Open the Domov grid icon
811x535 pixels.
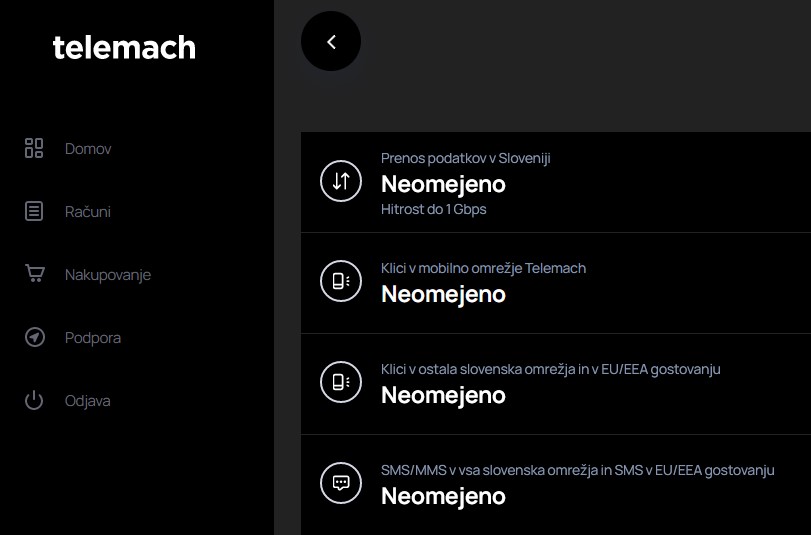pos(34,148)
